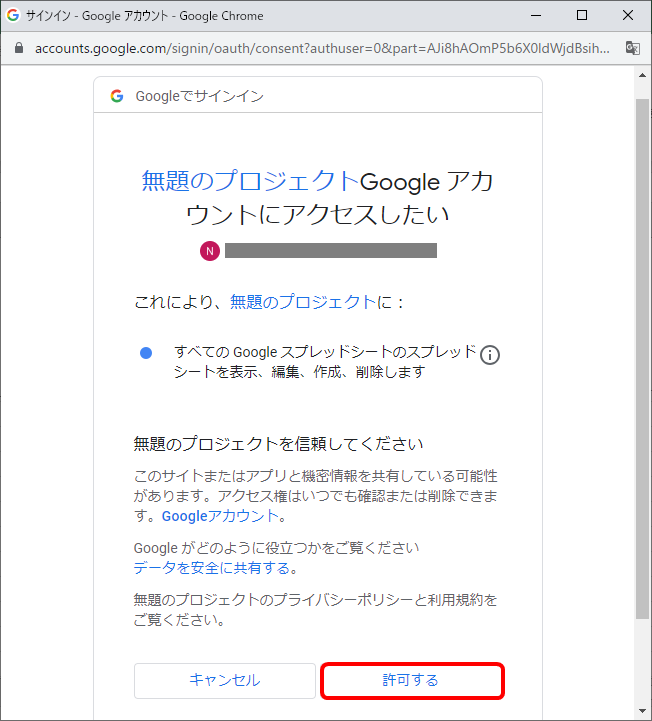The height and width of the screenshot is (721, 652).
Task: Minimize the Chrome sign-in window
Action: pos(536,15)
